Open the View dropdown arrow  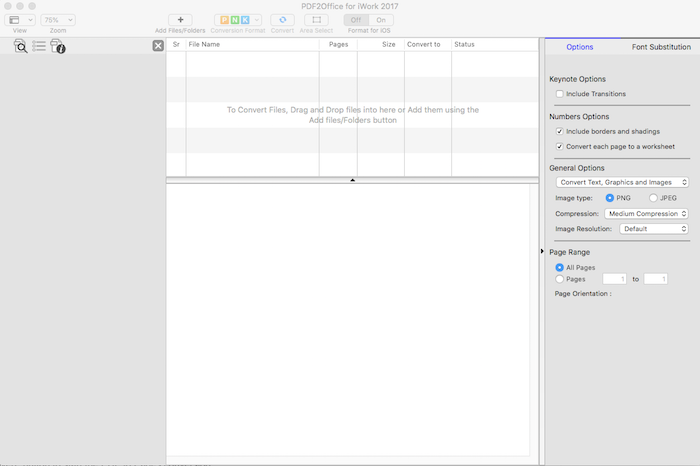[30, 20]
